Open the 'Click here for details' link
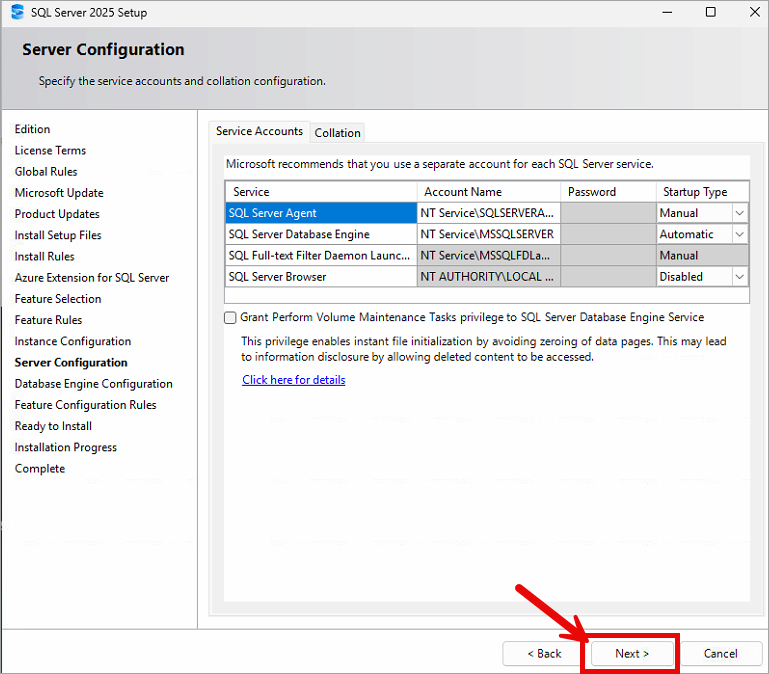The height and width of the screenshot is (674, 769). tap(293, 380)
